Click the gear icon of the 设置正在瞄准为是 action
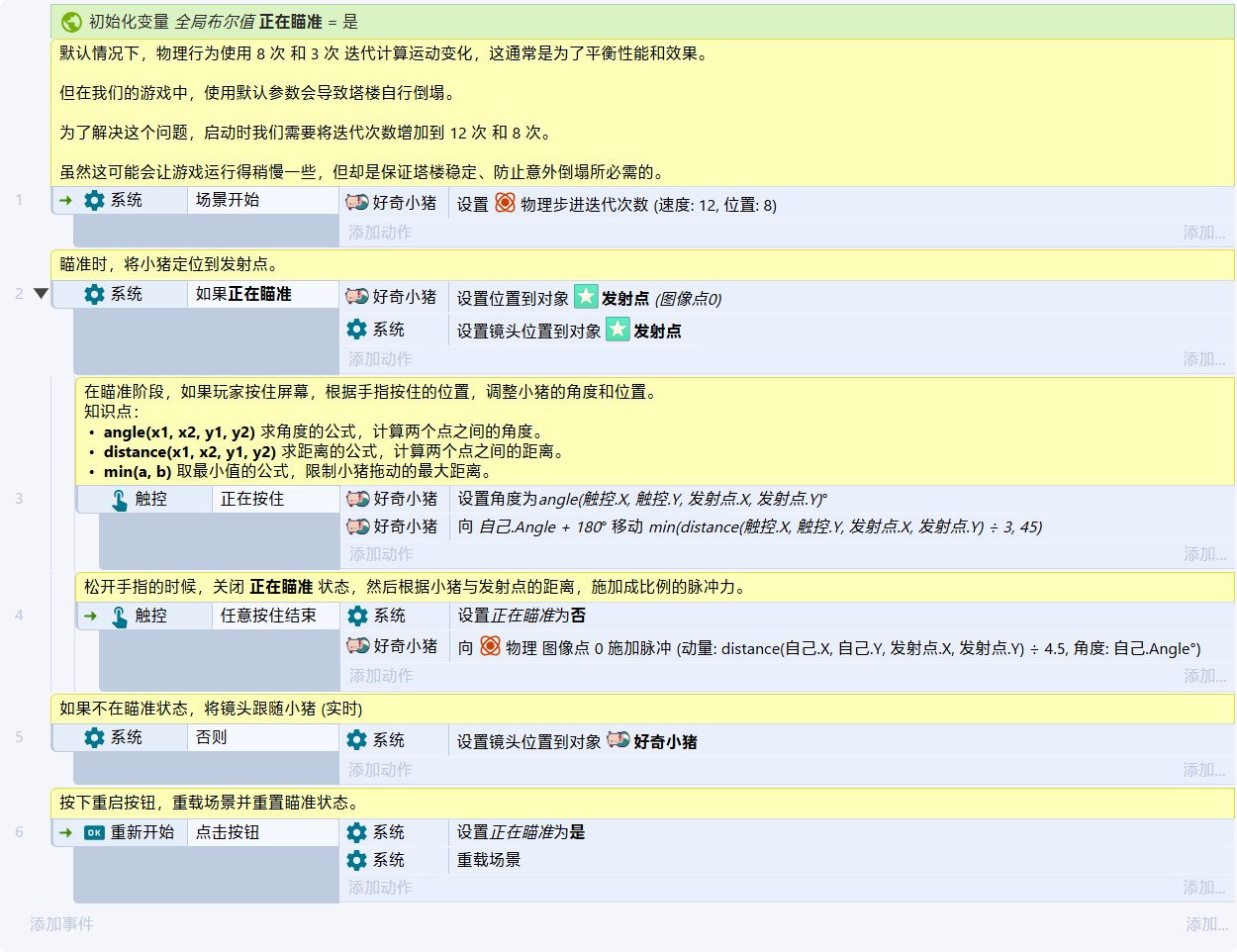Image resolution: width=1237 pixels, height=952 pixels. [x=357, y=832]
